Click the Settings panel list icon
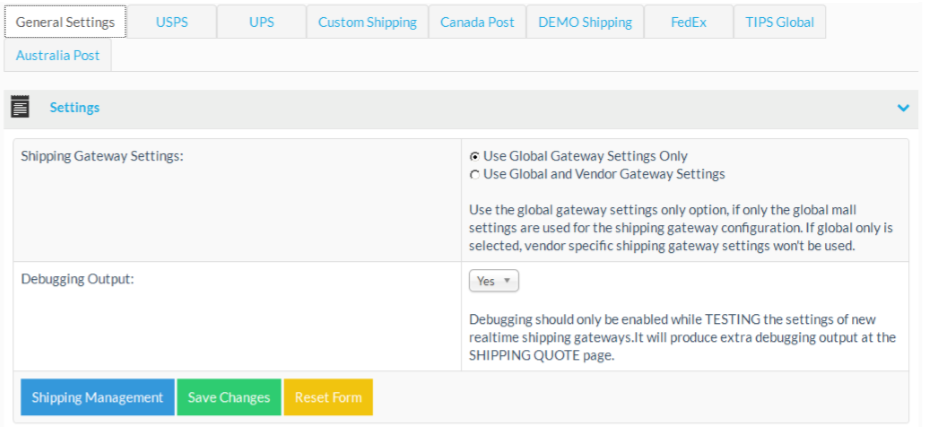Screen dimensions: 925x427 (20, 108)
